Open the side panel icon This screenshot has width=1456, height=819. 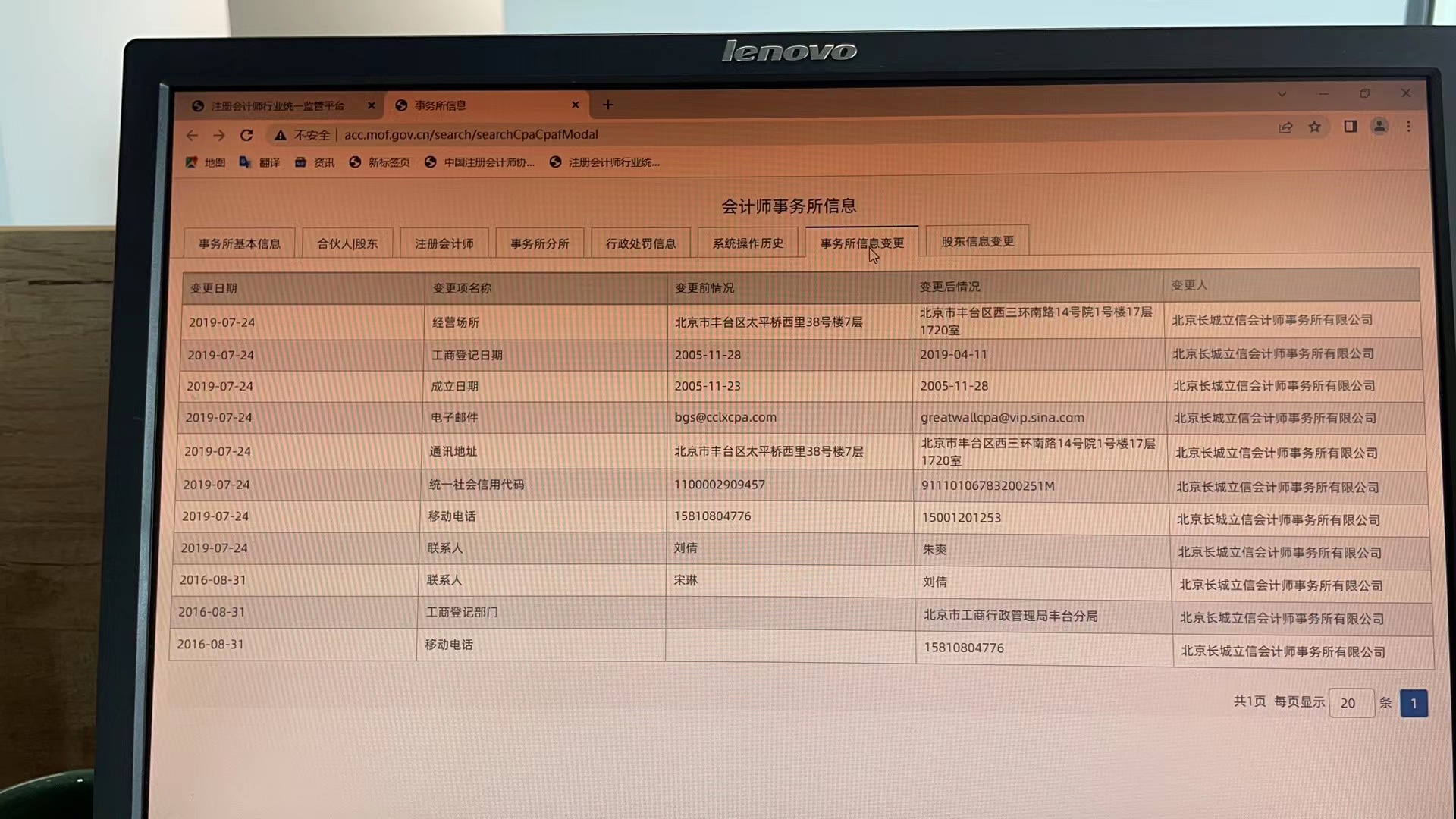click(1350, 127)
